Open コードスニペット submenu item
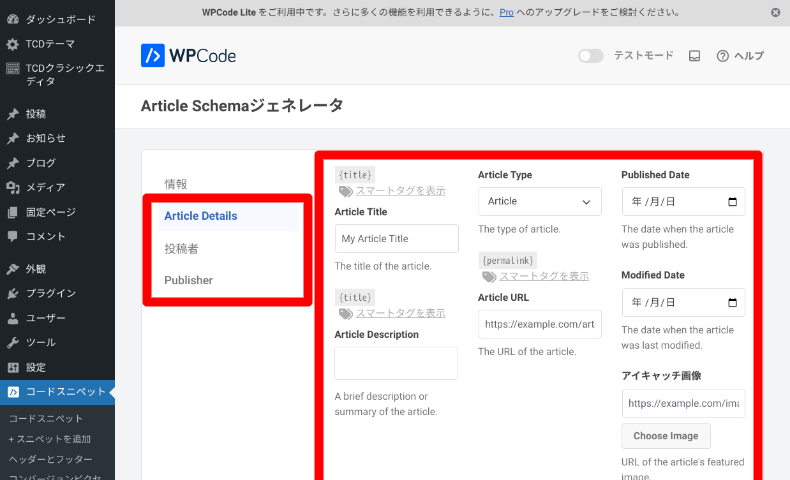 [x=45, y=419]
